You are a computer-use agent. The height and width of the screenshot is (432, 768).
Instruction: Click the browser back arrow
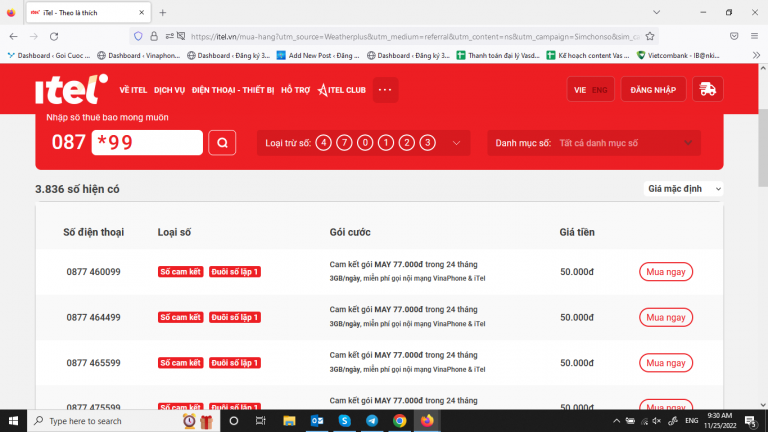coord(13,36)
